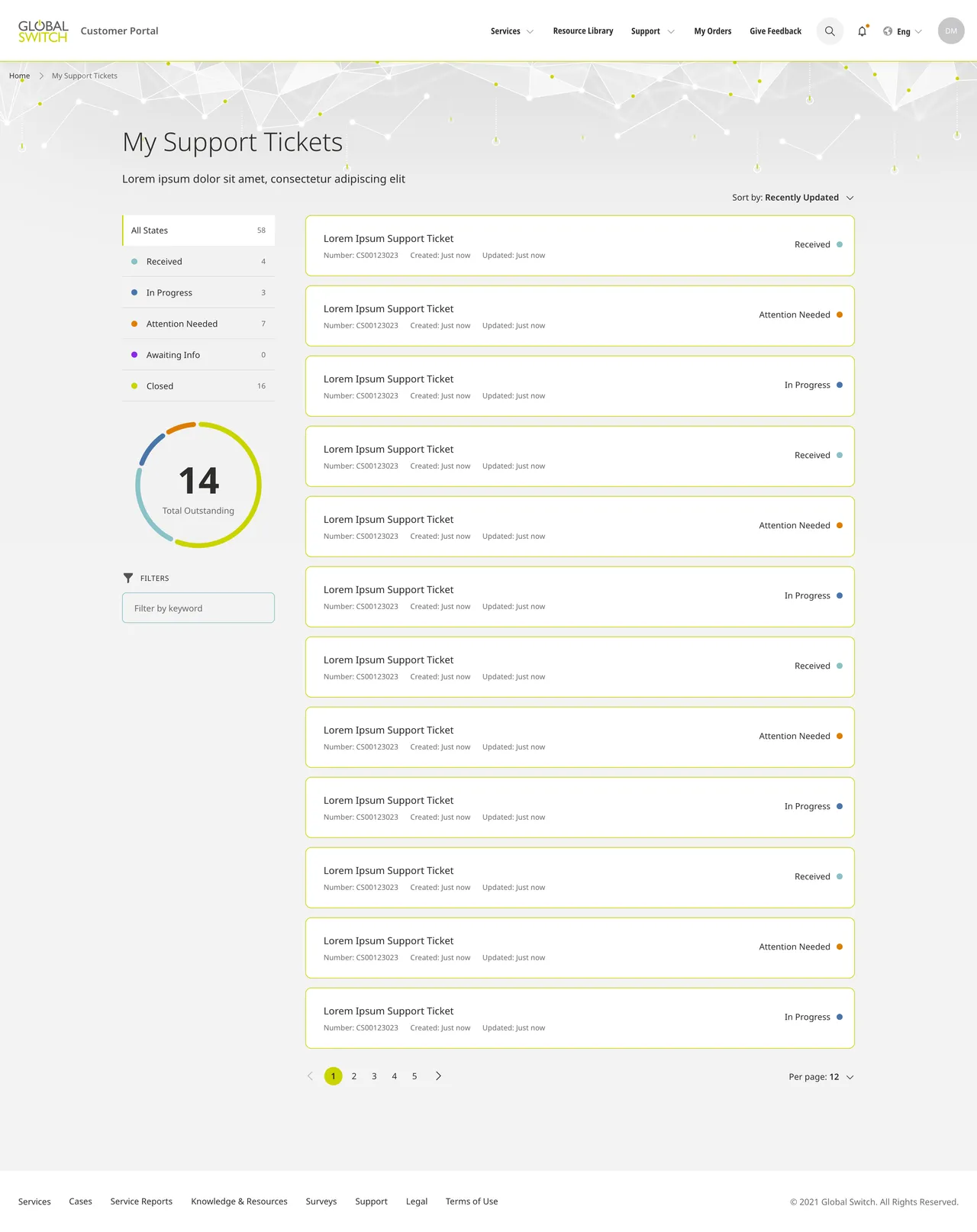Click the globe language icon
This screenshot has width=977, height=1232.
887,31
